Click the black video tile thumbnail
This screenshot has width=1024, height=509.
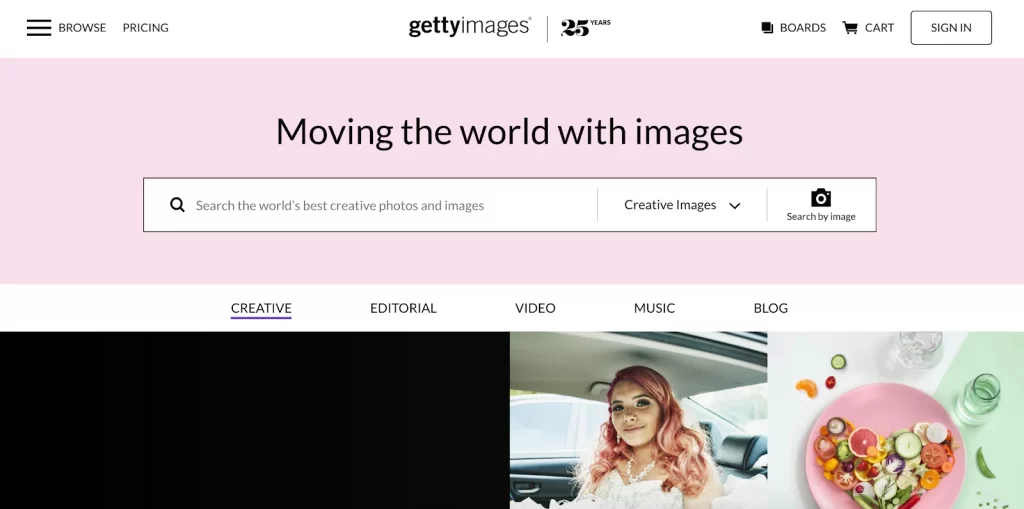click(x=255, y=420)
